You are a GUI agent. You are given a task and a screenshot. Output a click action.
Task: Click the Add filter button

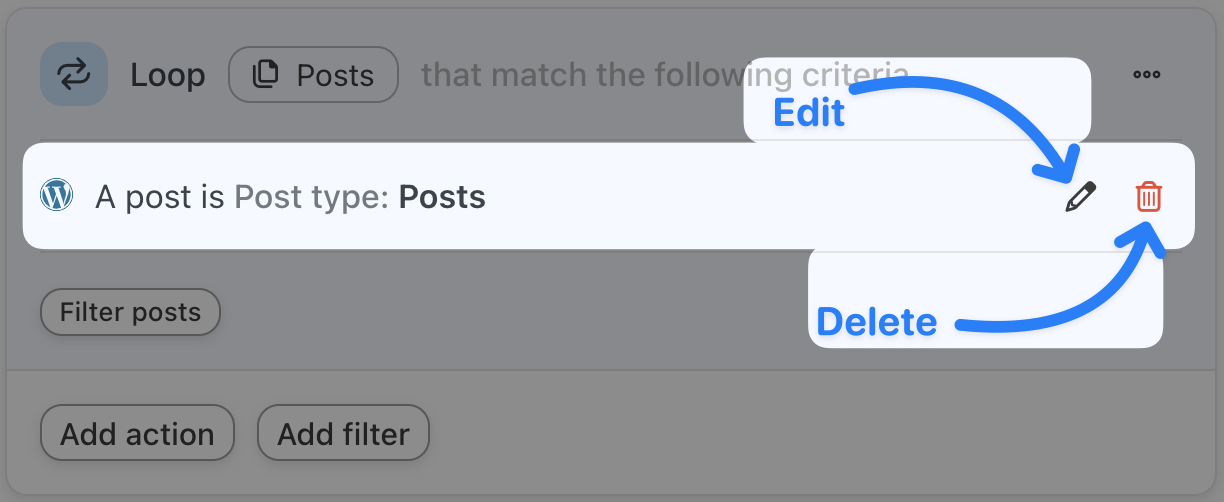pyautogui.click(x=343, y=434)
